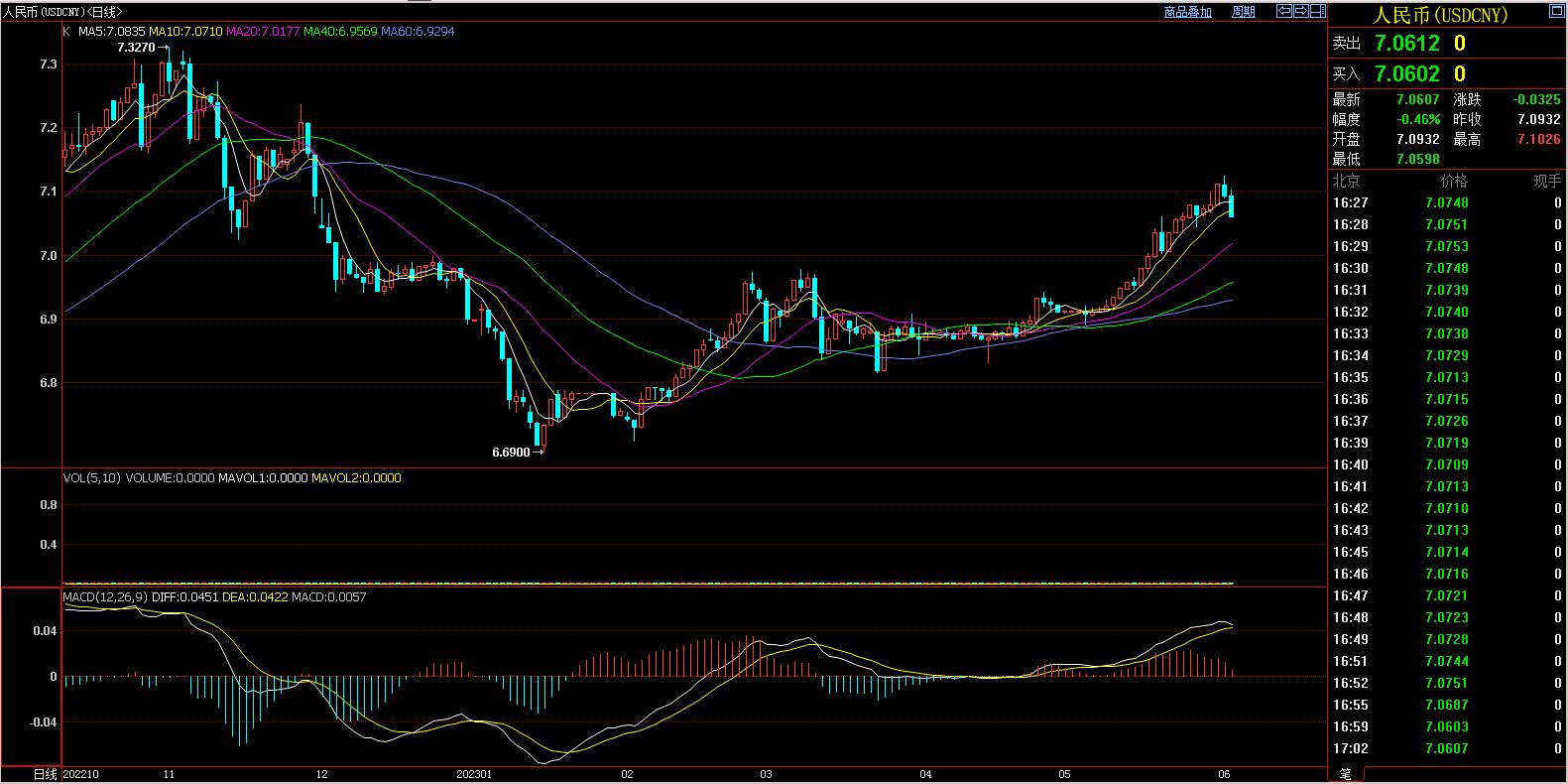Click the 现手 column header

coord(1547,181)
